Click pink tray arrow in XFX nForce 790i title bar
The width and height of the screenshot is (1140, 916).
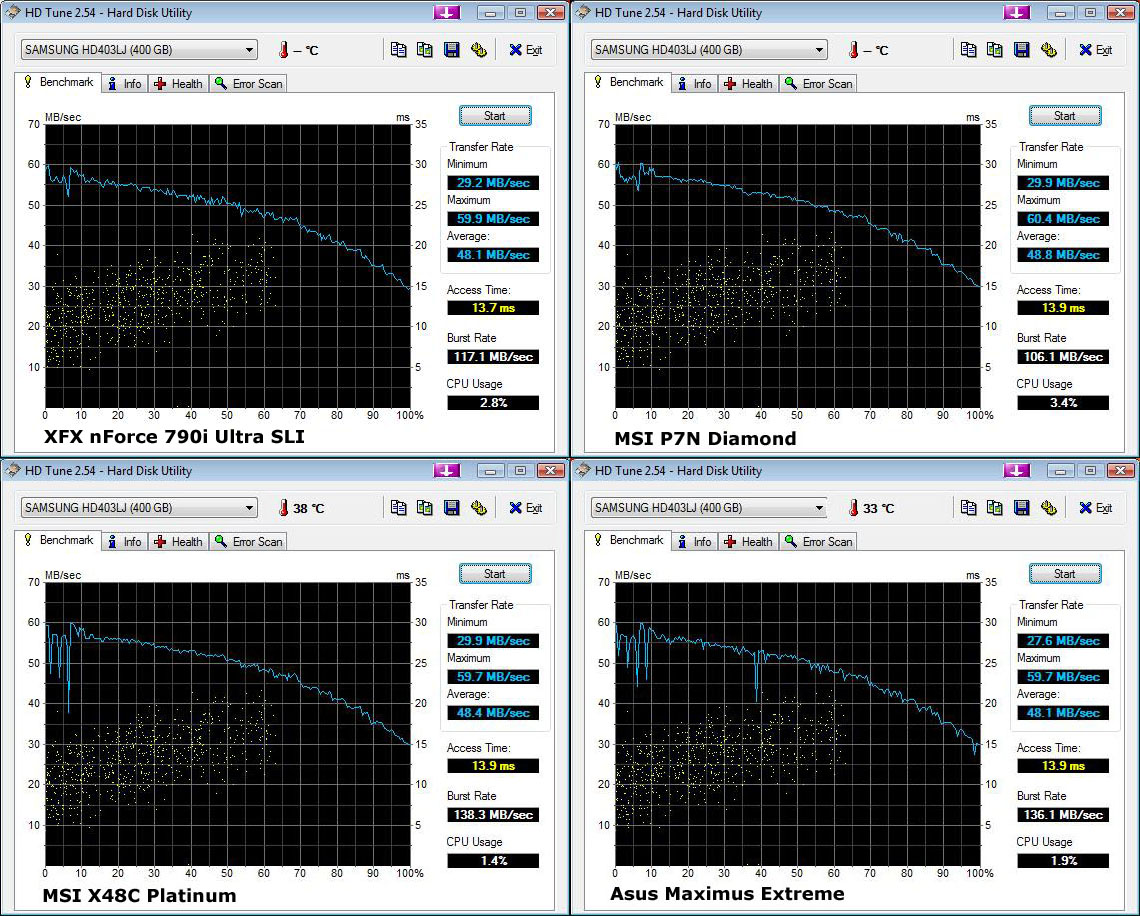446,12
